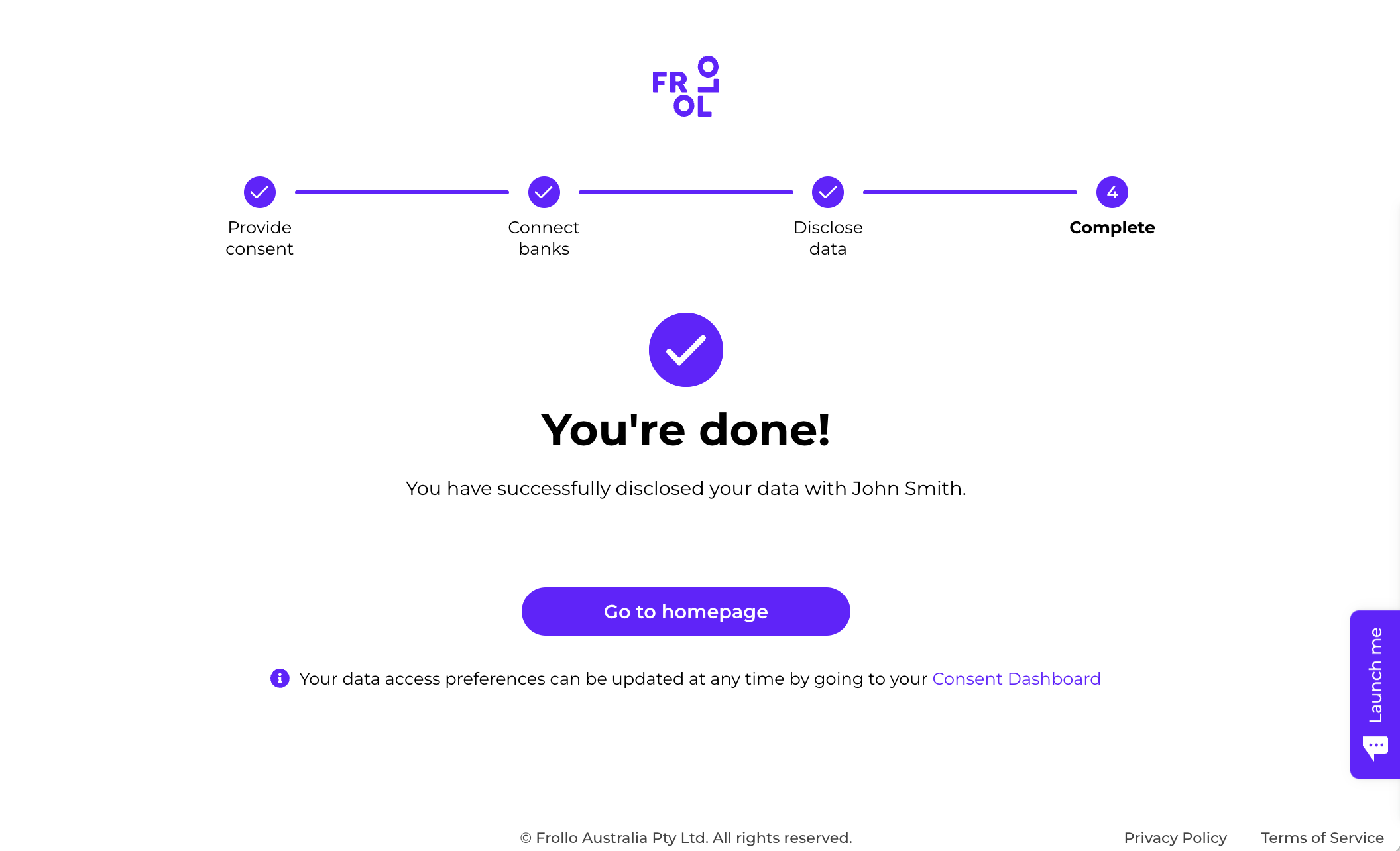
Task: Click the Provide consent step label
Action: [x=259, y=238]
